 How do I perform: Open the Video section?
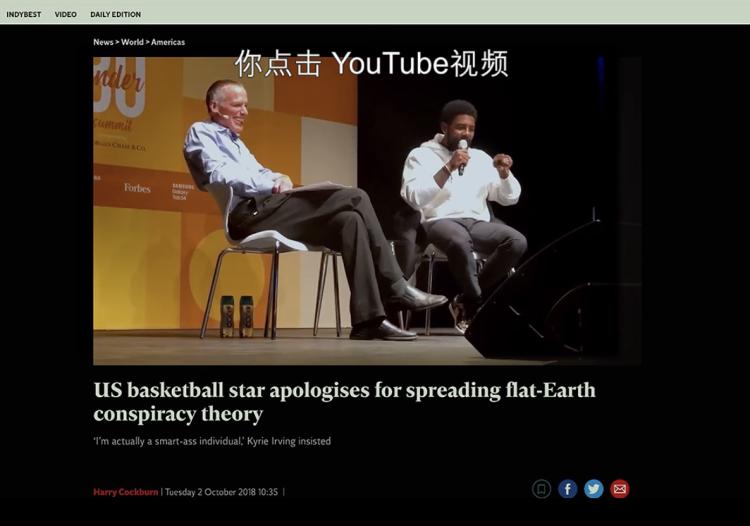(66, 14)
